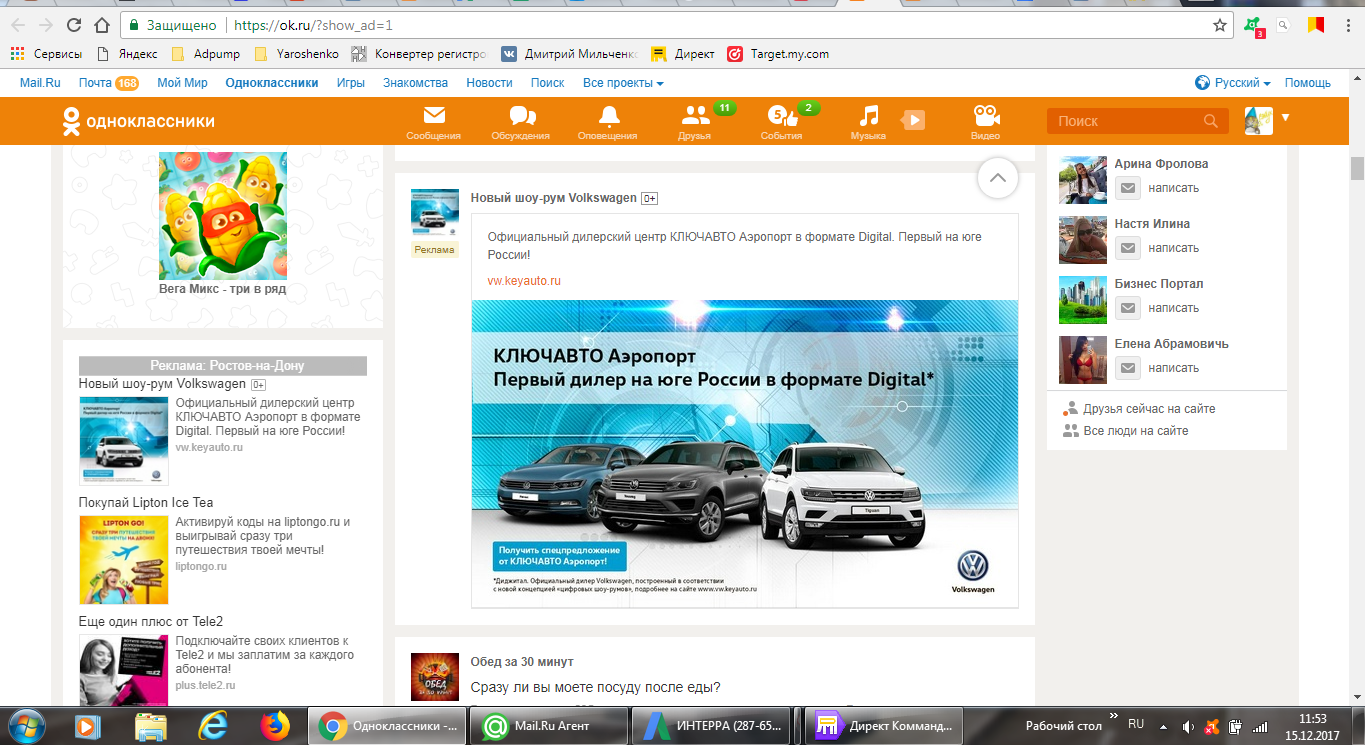The height and width of the screenshot is (745, 1365).
Task: Click the music play button icon
Action: (x=913, y=120)
